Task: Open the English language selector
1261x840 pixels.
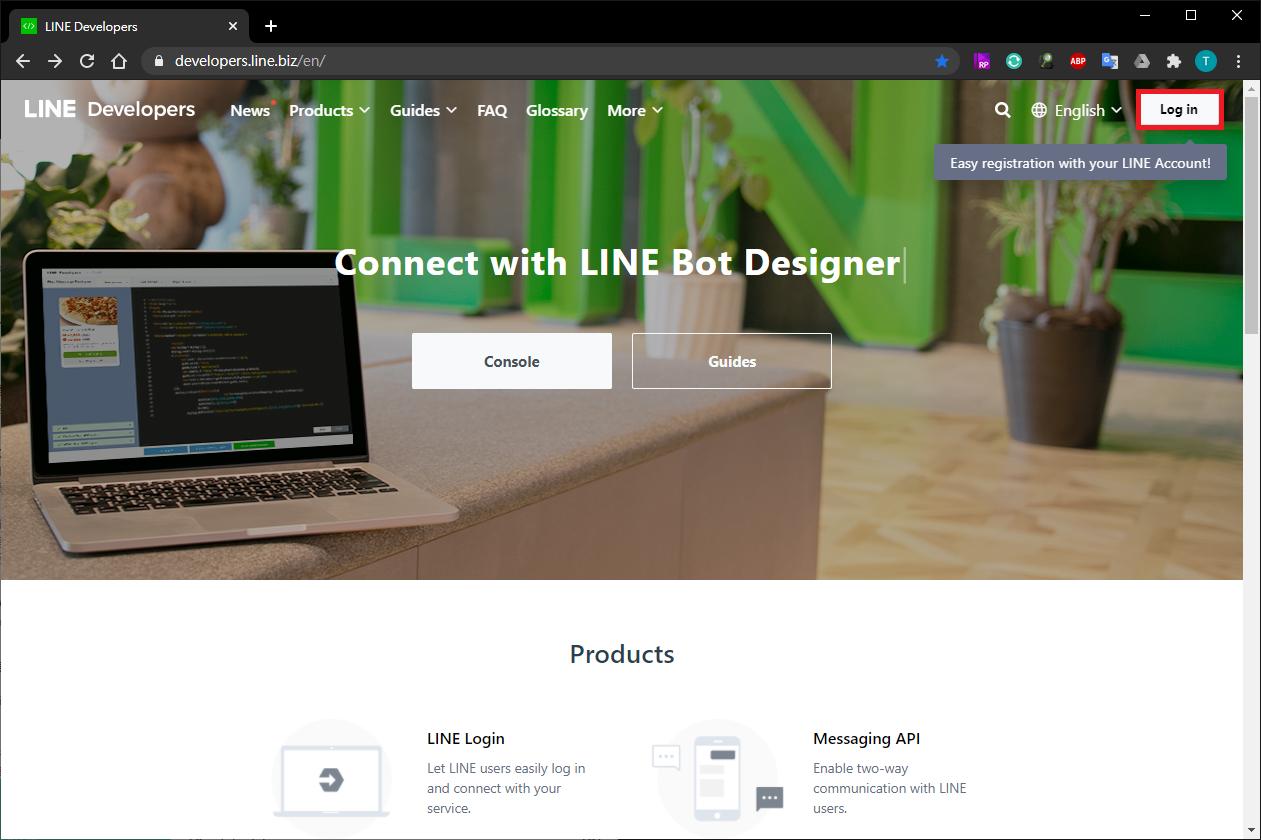Action: (x=1076, y=111)
